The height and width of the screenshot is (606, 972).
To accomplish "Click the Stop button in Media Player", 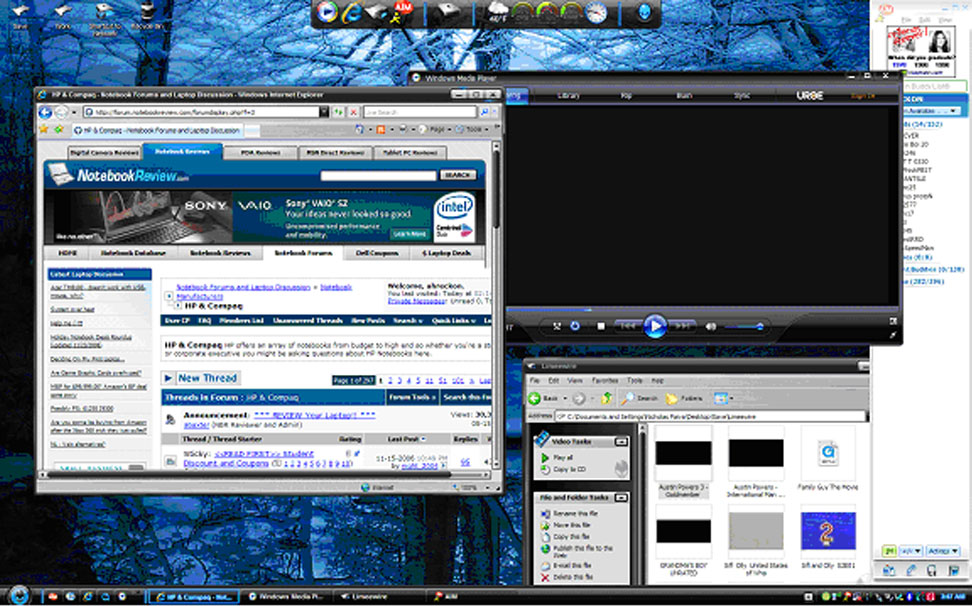I will point(601,326).
